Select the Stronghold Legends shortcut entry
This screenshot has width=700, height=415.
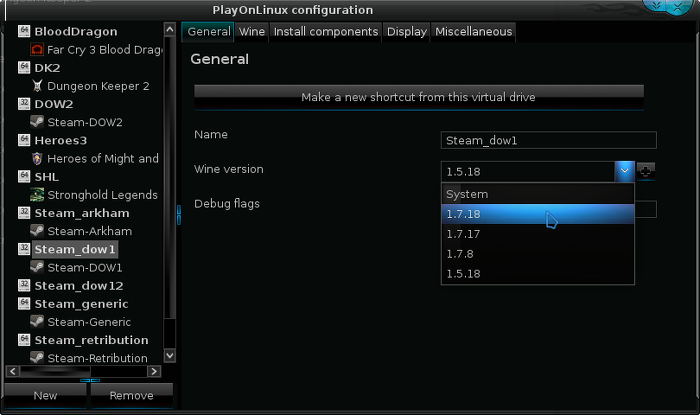click(102, 195)
